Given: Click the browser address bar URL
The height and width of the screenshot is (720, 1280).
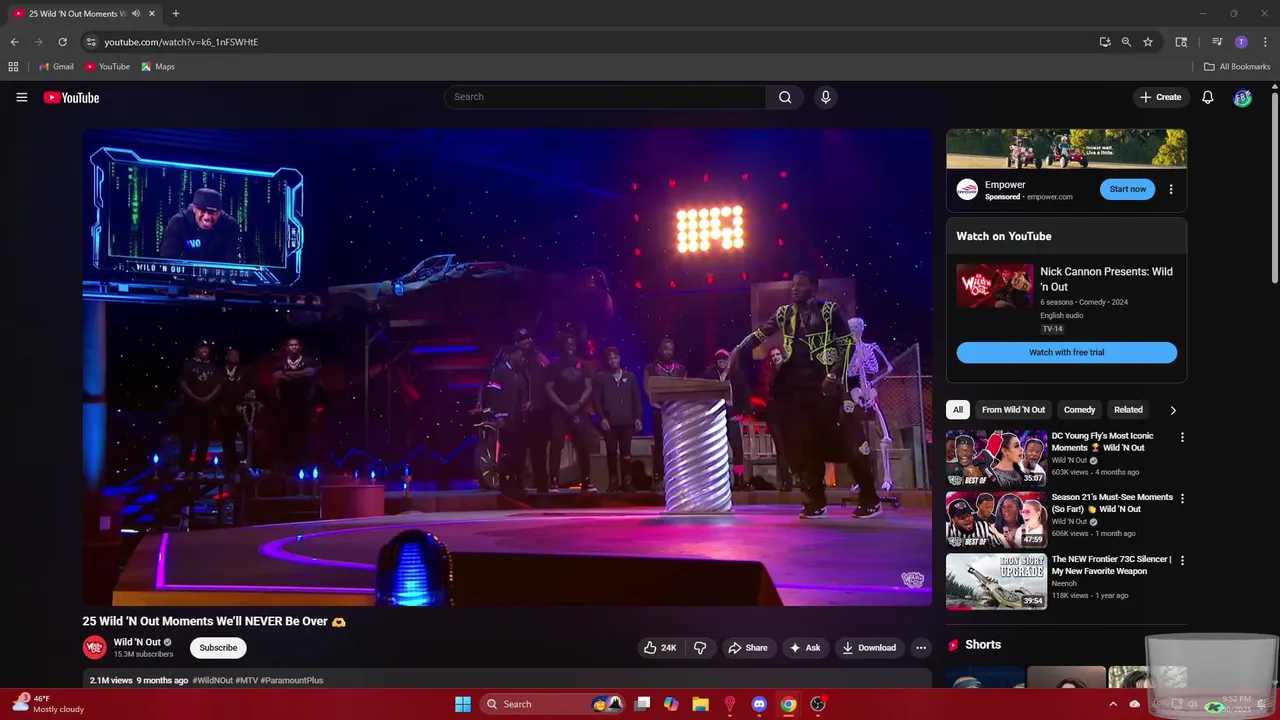Looking at the screenshot, I should pyautogui.click(x=181, y=42).
